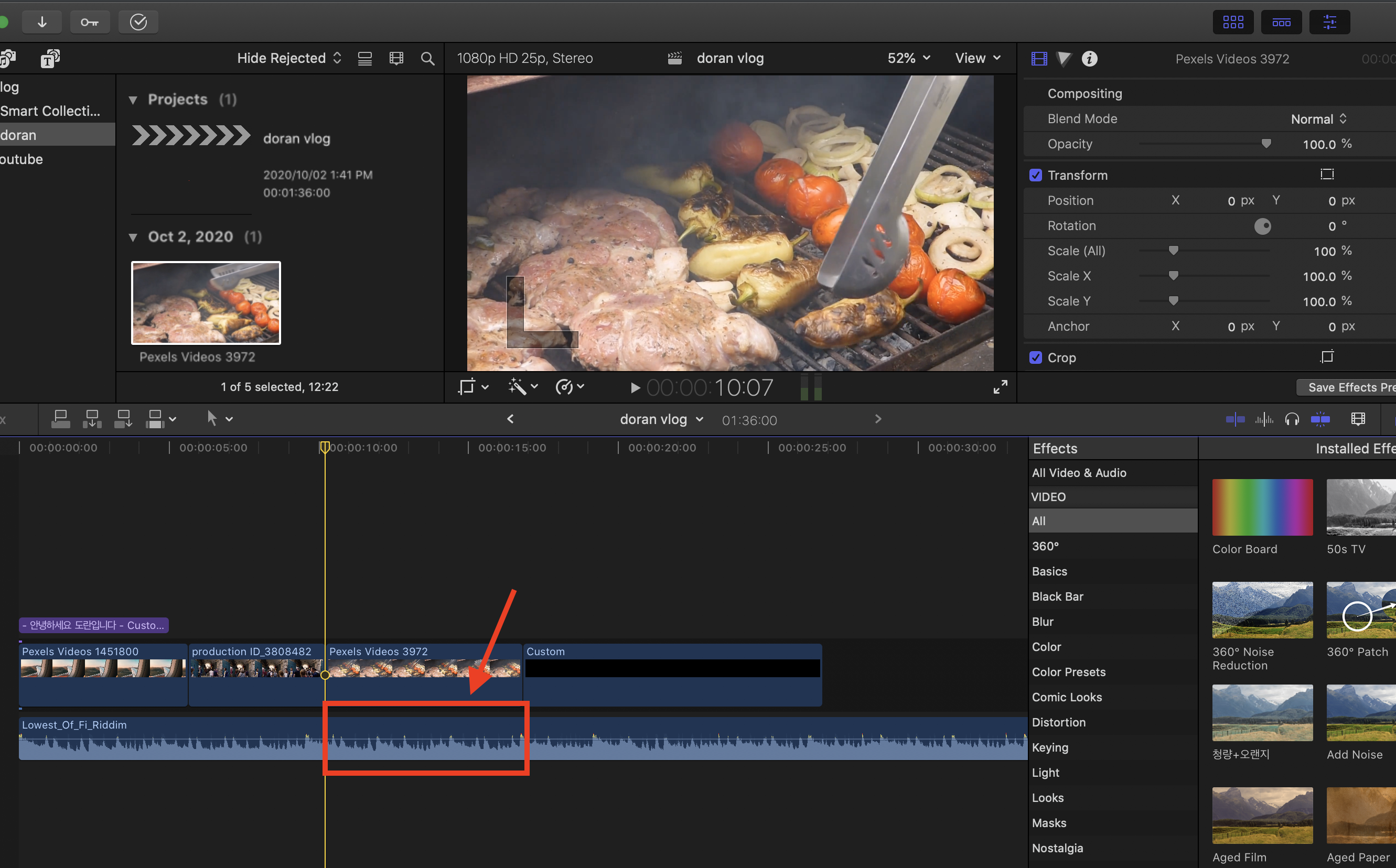Open the keyword editor key icon
1396x868 pixels.
pyautogui.click(x=90, y=22)
